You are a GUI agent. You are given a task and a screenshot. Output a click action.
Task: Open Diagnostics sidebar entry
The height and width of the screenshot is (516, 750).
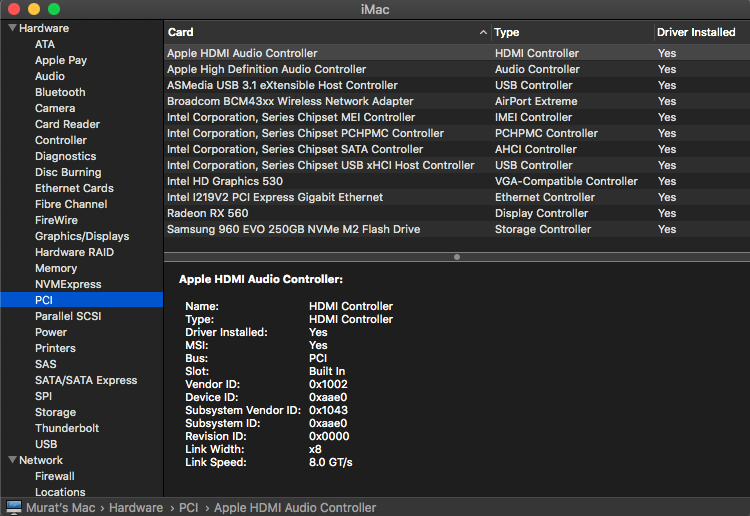coord(66,156)
